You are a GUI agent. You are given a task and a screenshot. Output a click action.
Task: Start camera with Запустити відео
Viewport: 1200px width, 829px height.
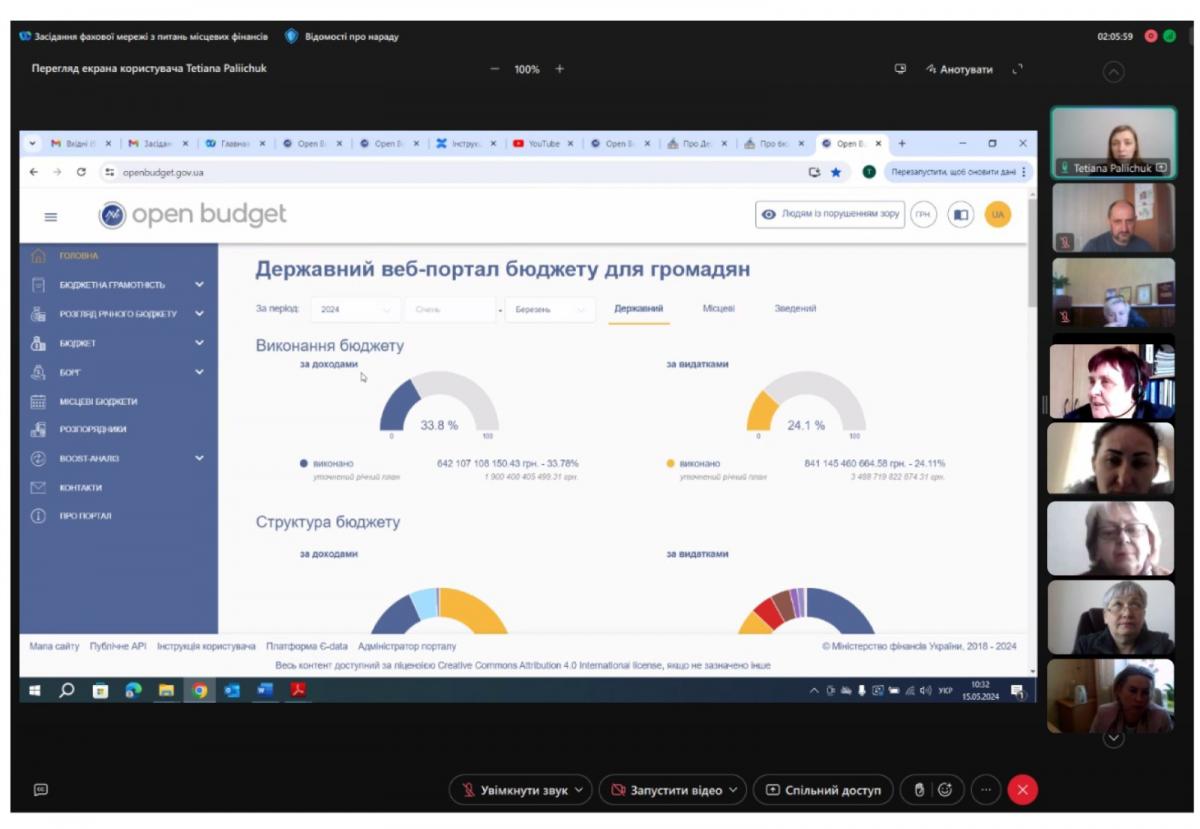671,790
